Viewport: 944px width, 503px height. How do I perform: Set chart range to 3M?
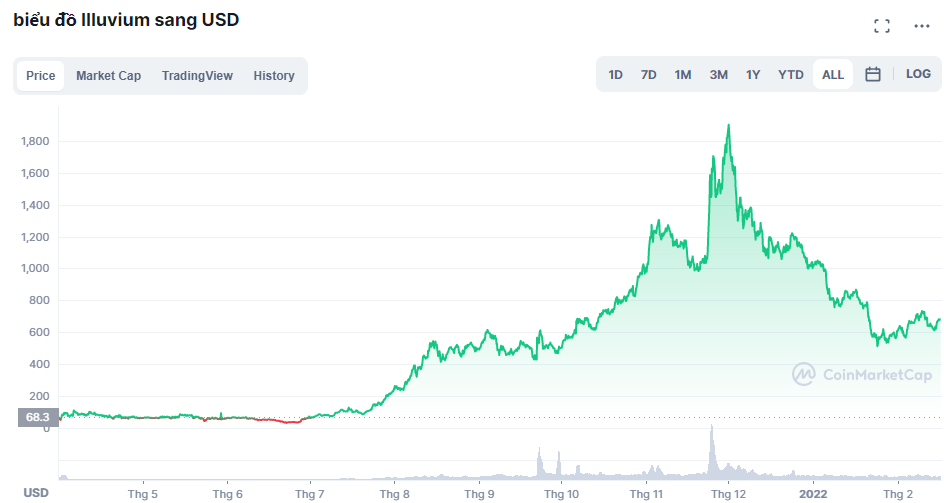point(719,75)
